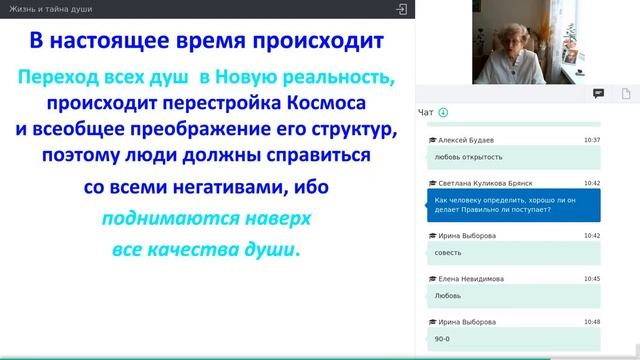
Task: Select message 'Любовь' from Елена Невидимова
Action: pyautogui.click(x=513, y=296)
